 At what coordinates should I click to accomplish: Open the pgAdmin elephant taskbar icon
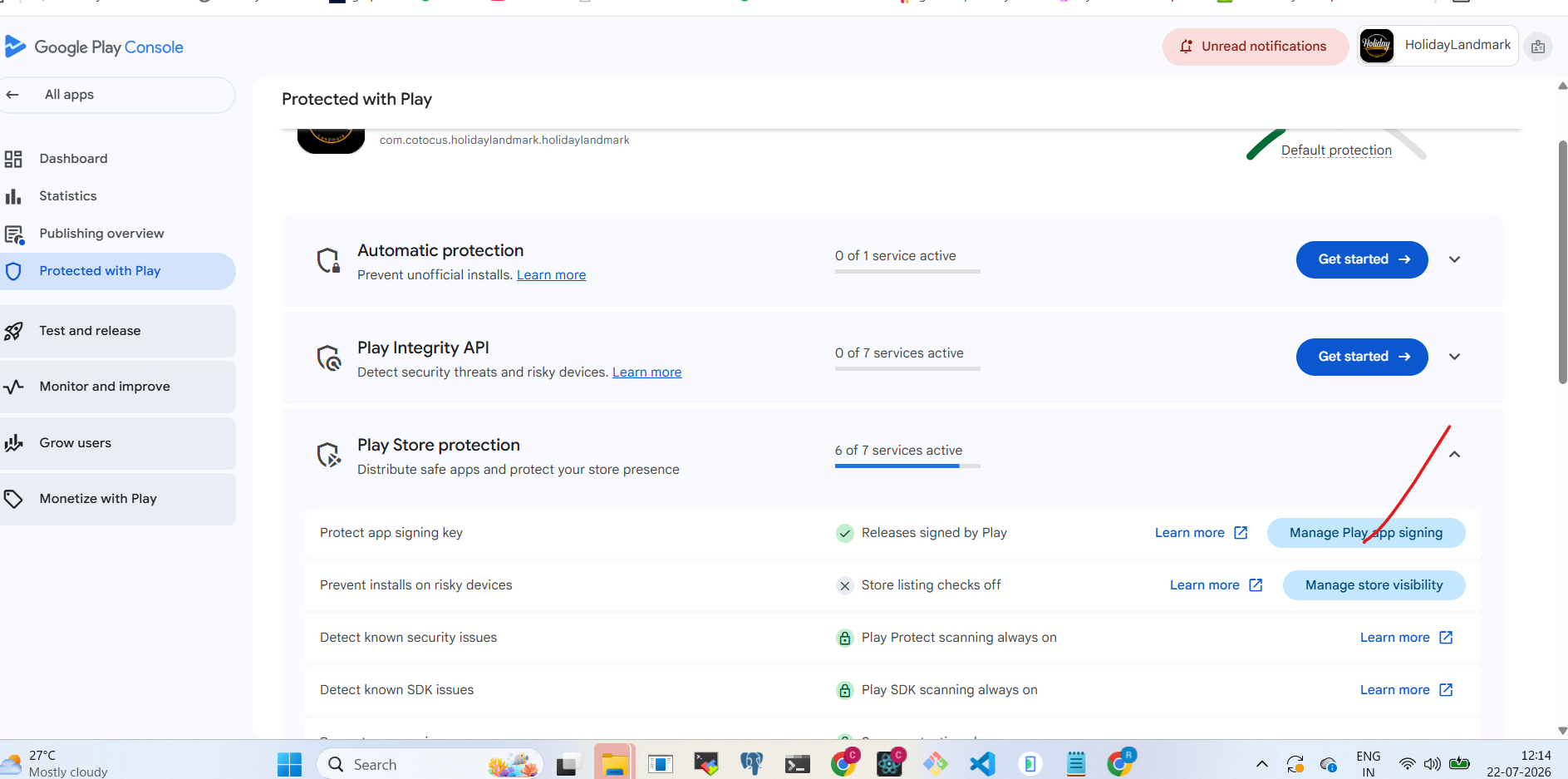point(751,764)
